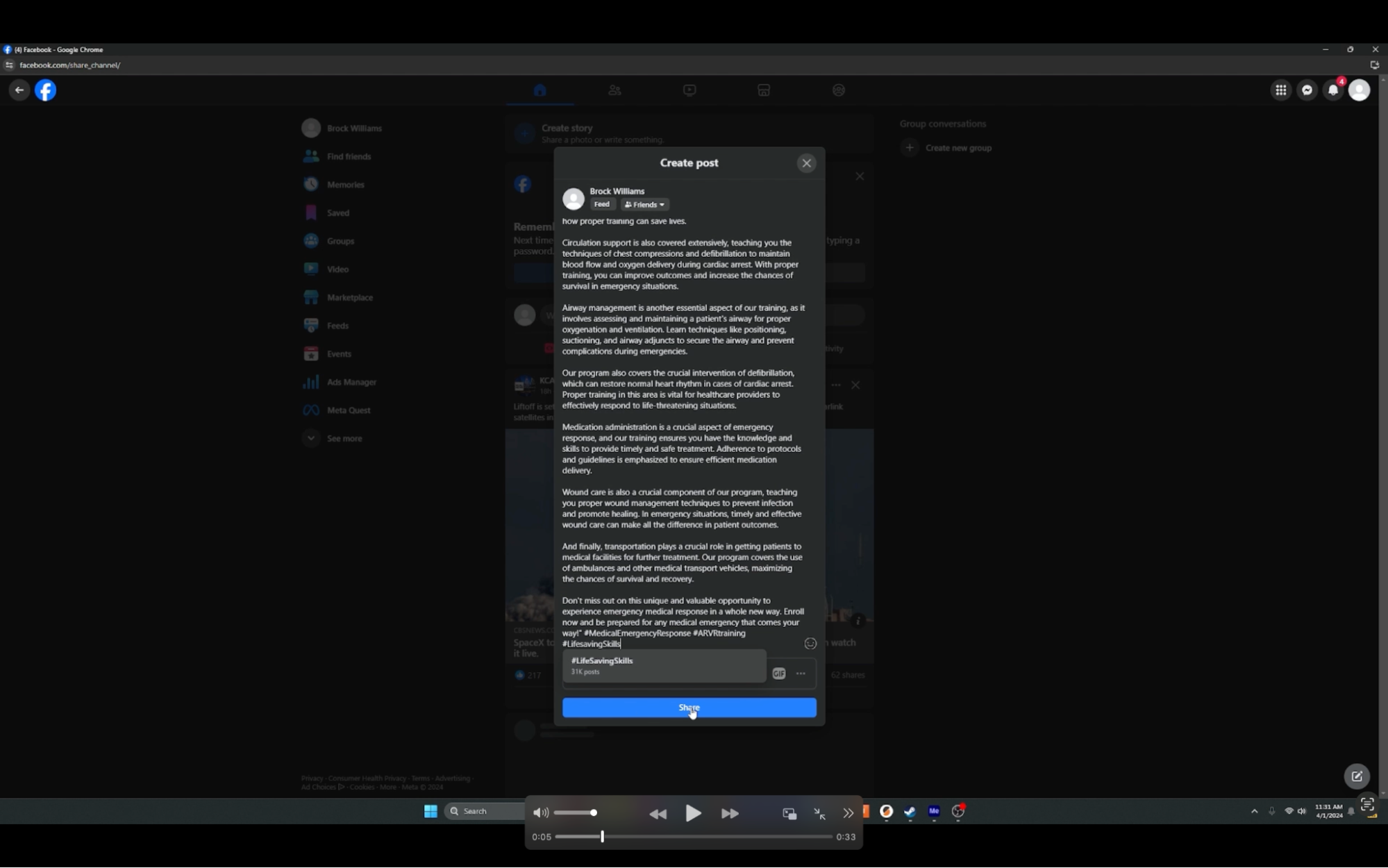Close the Create post dialog
Viewport: 1388px width, 868px height.
click(806, 163)
